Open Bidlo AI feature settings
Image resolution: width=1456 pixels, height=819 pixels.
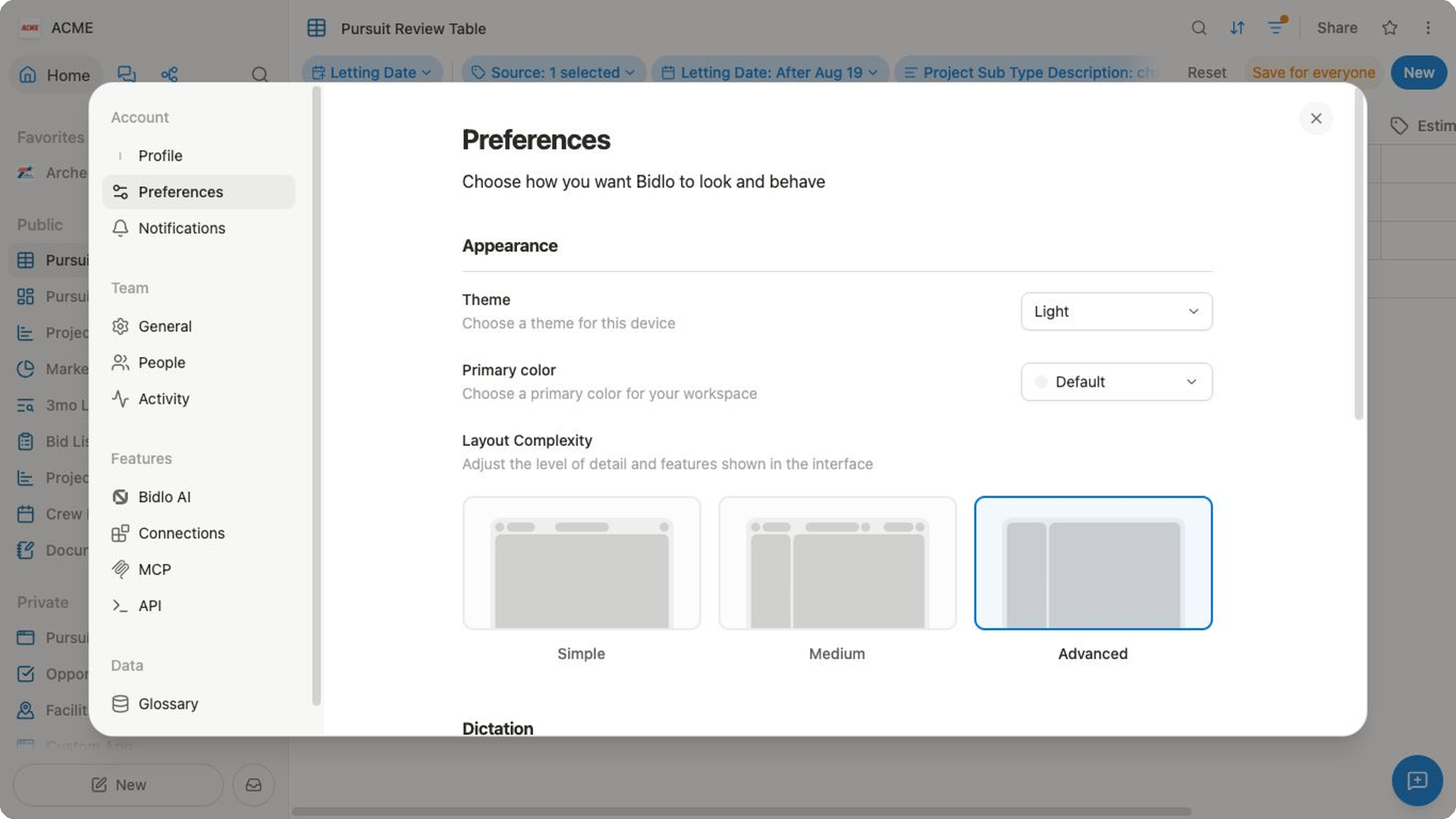coord(198,497)
